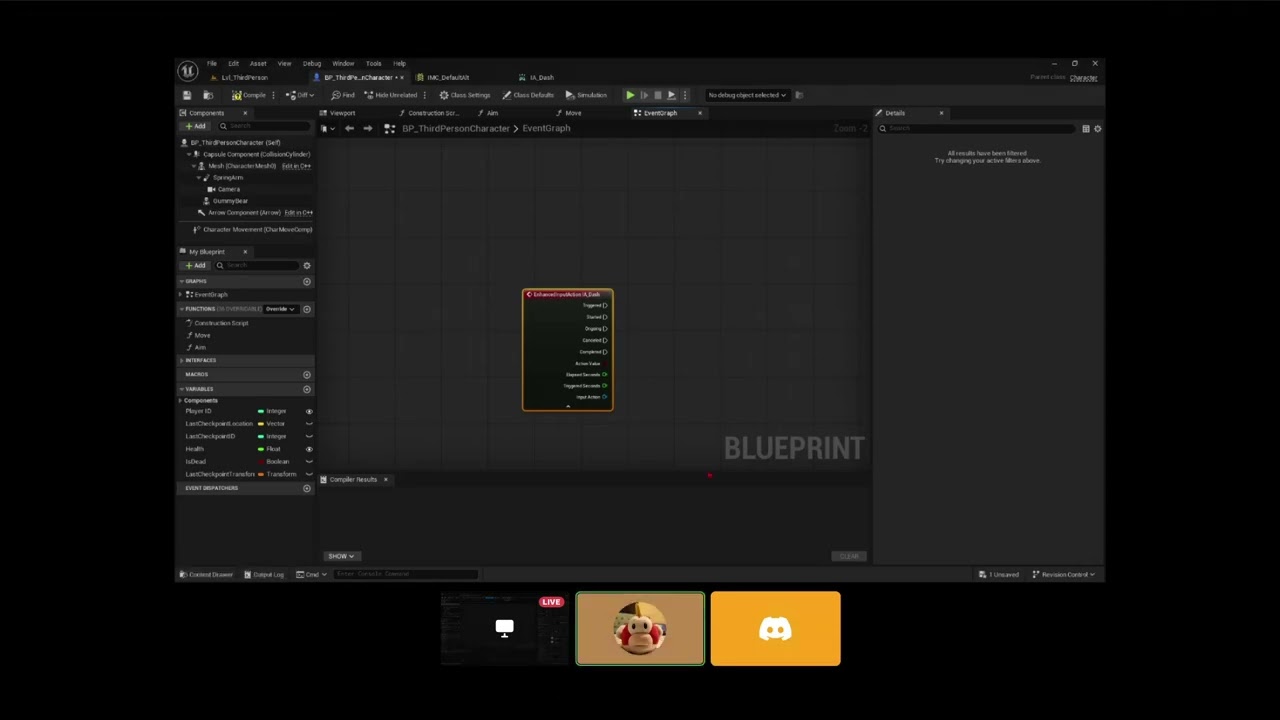Click Add button in Components panel
Screen dimensions: 1280x720
point(195,127)
